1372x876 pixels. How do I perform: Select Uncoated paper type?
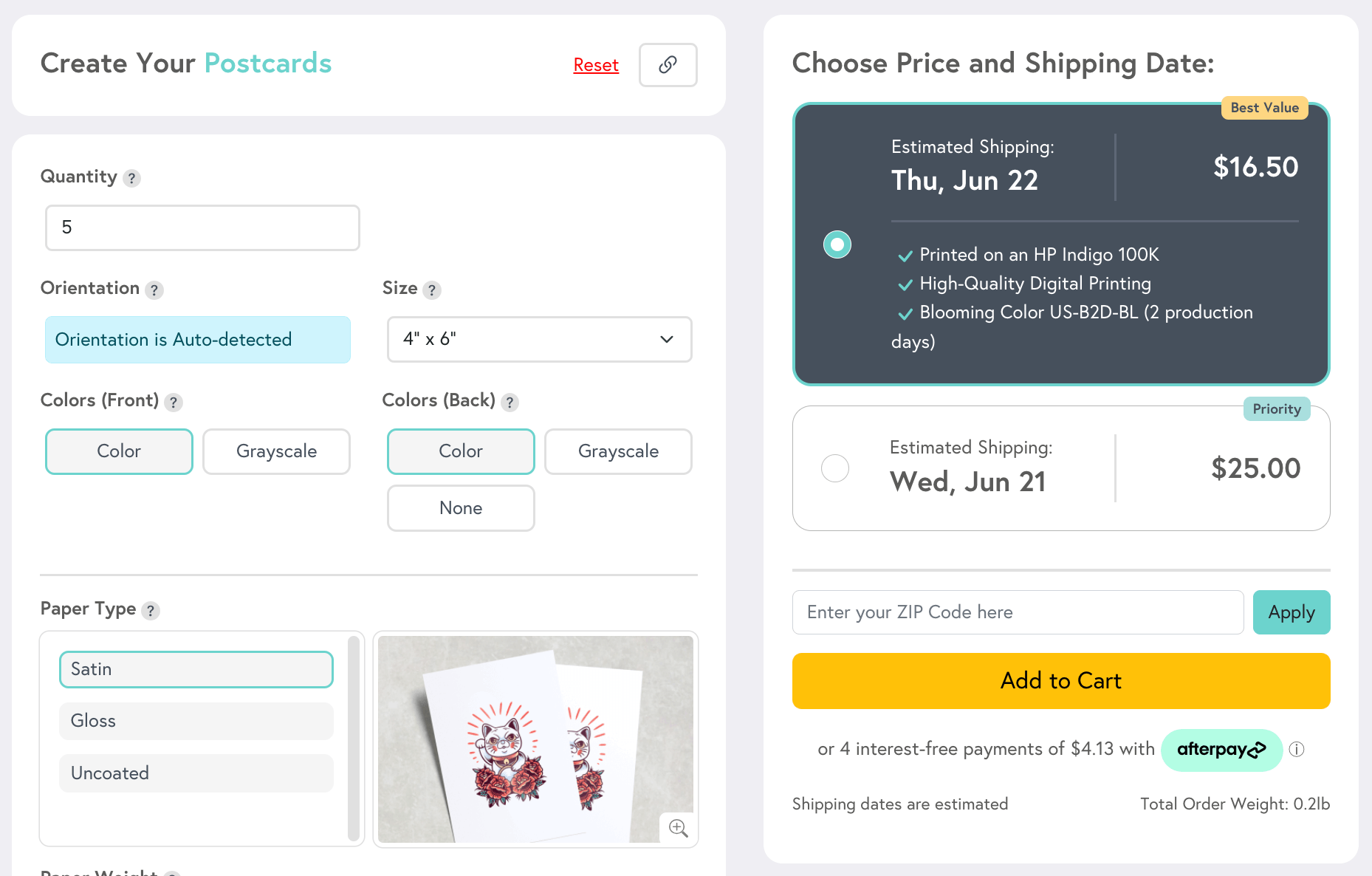[196, 773]
